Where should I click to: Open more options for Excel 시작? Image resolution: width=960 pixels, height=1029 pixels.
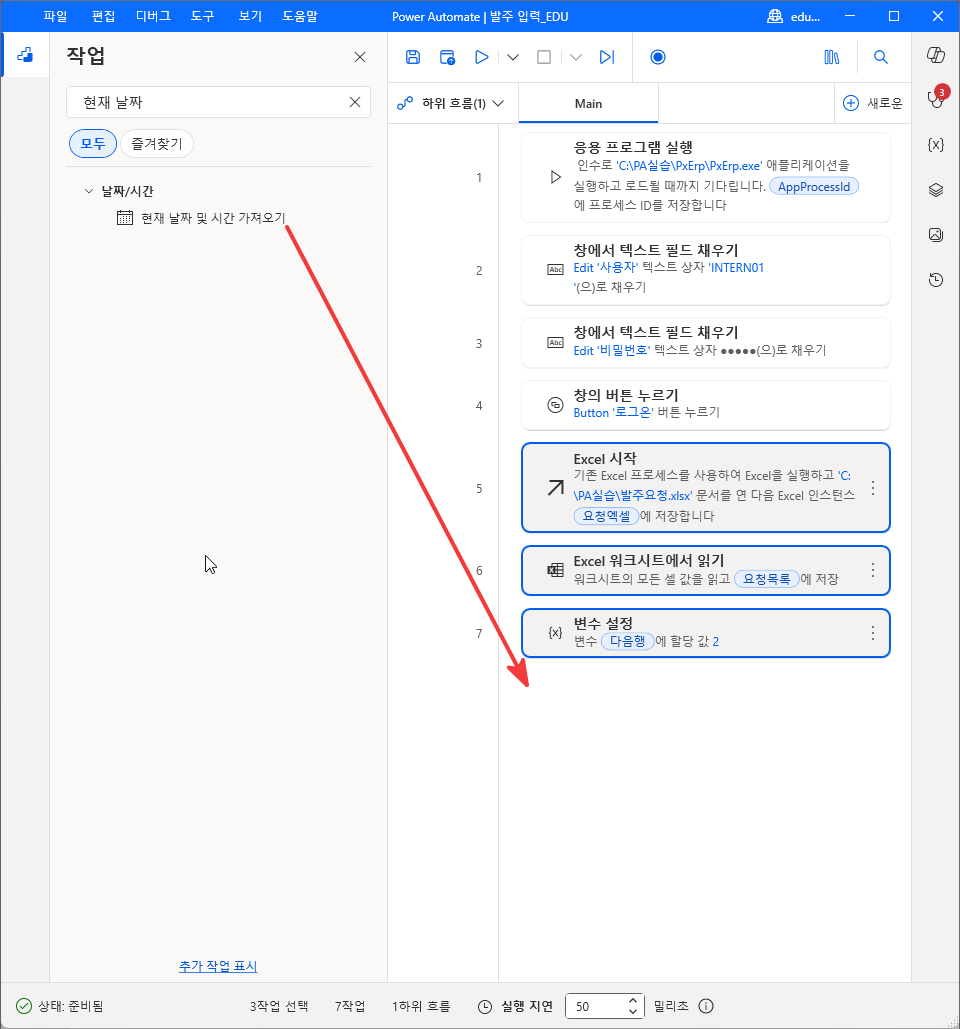pyautogui.click(x=873, y=488)
